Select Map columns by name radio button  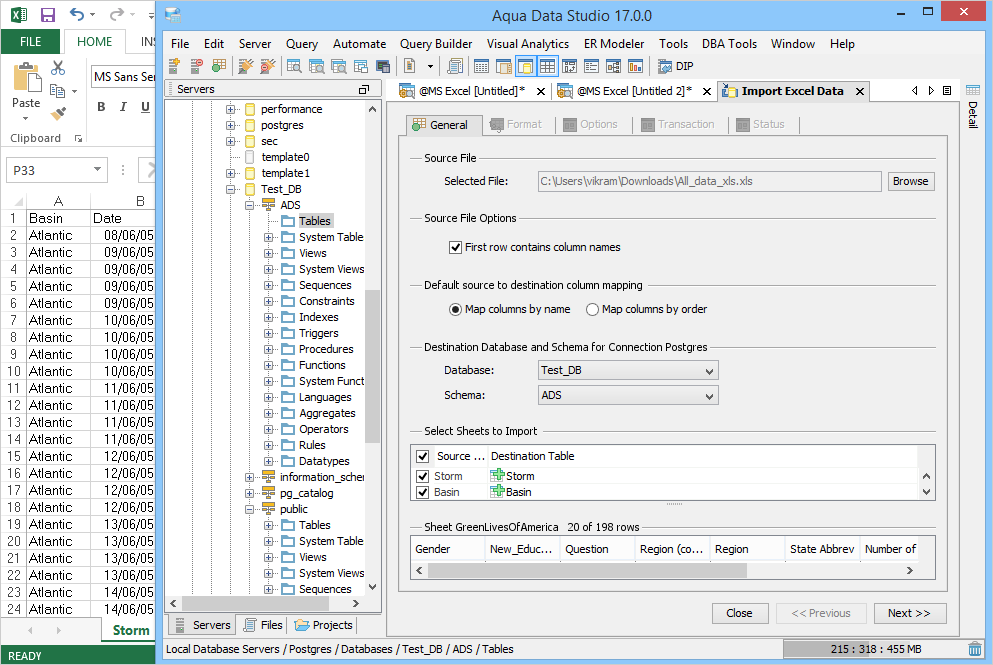click(455, 309)
